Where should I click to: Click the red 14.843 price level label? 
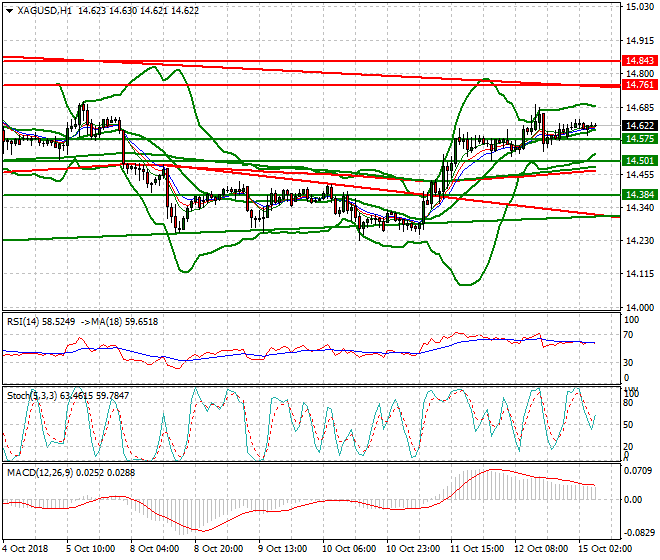(640, 61)
